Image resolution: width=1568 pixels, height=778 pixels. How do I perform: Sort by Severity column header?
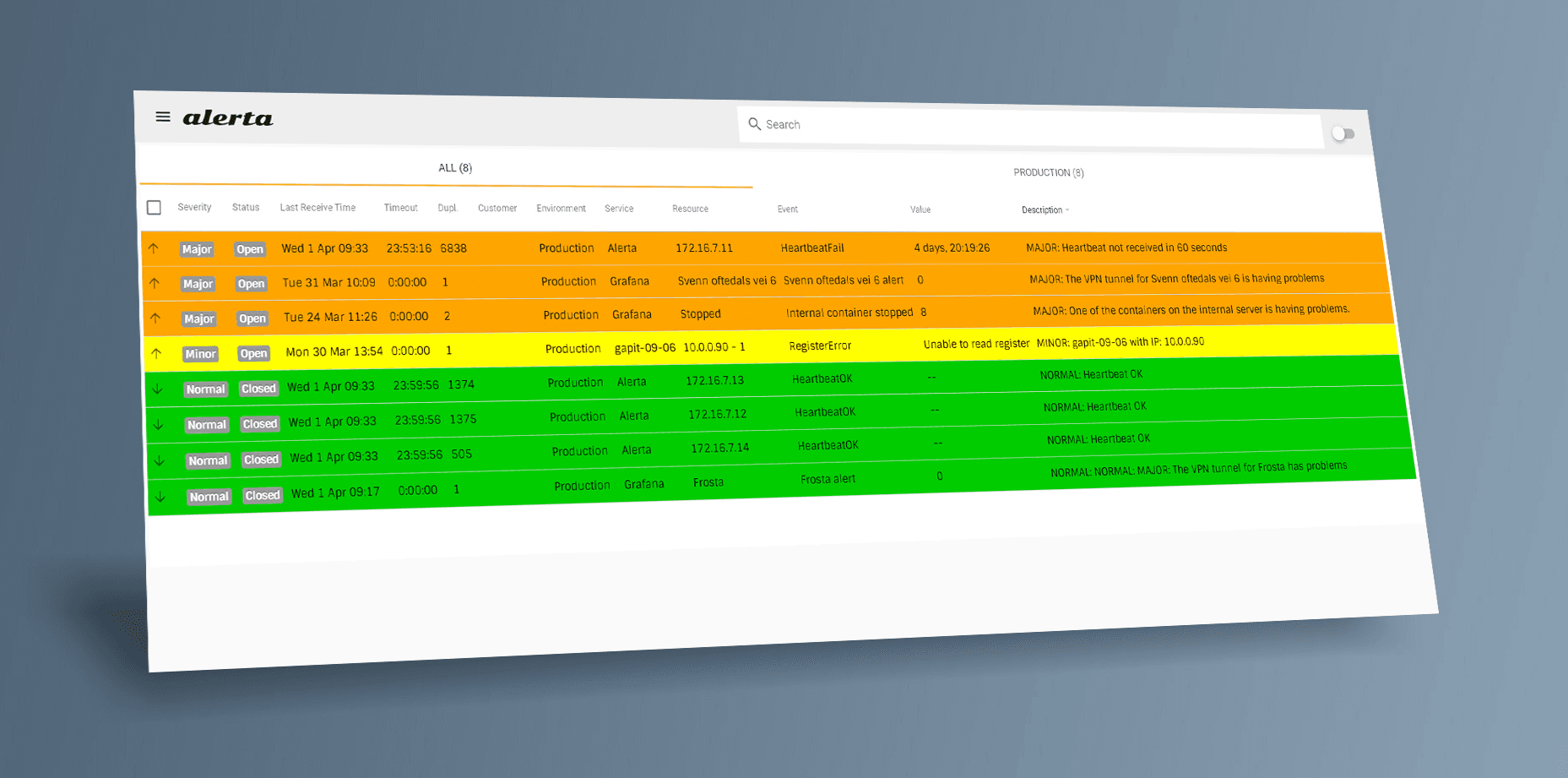tap(194, 207)
